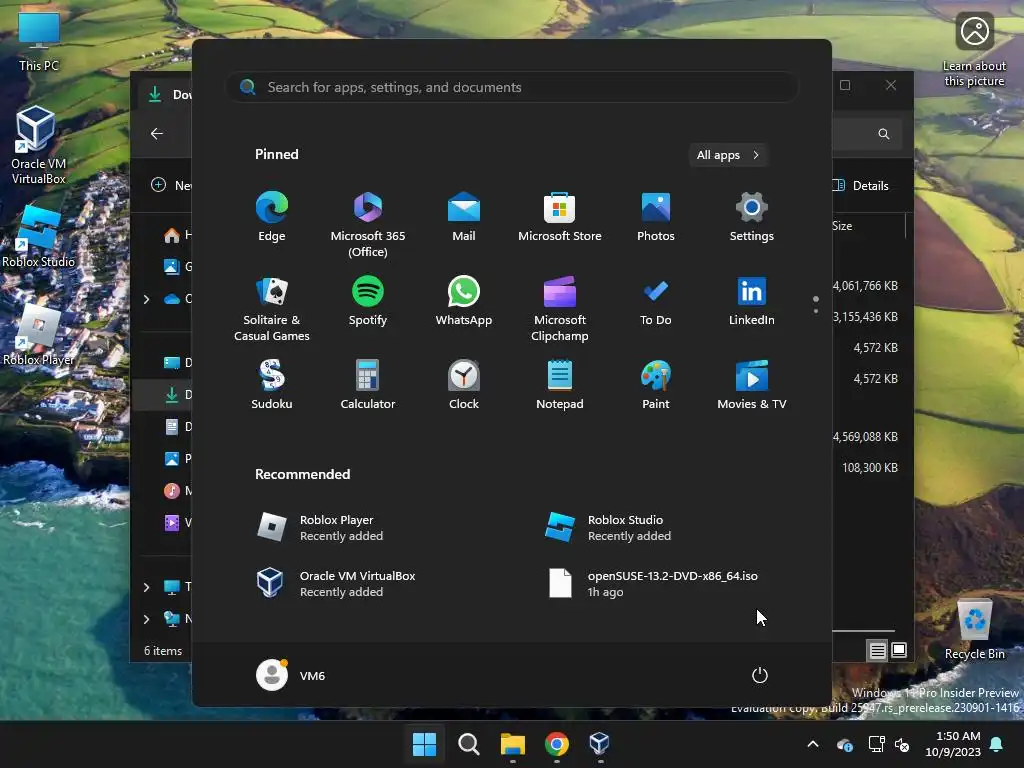Open LinkedIn app

(x=752, y=302)
